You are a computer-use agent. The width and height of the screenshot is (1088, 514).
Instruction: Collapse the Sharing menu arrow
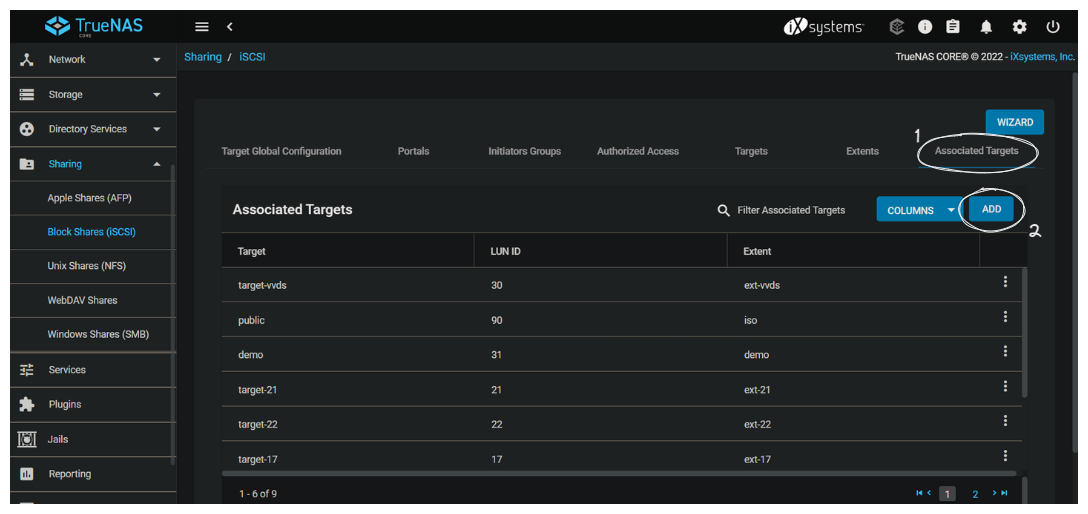(x=157, y=164)
